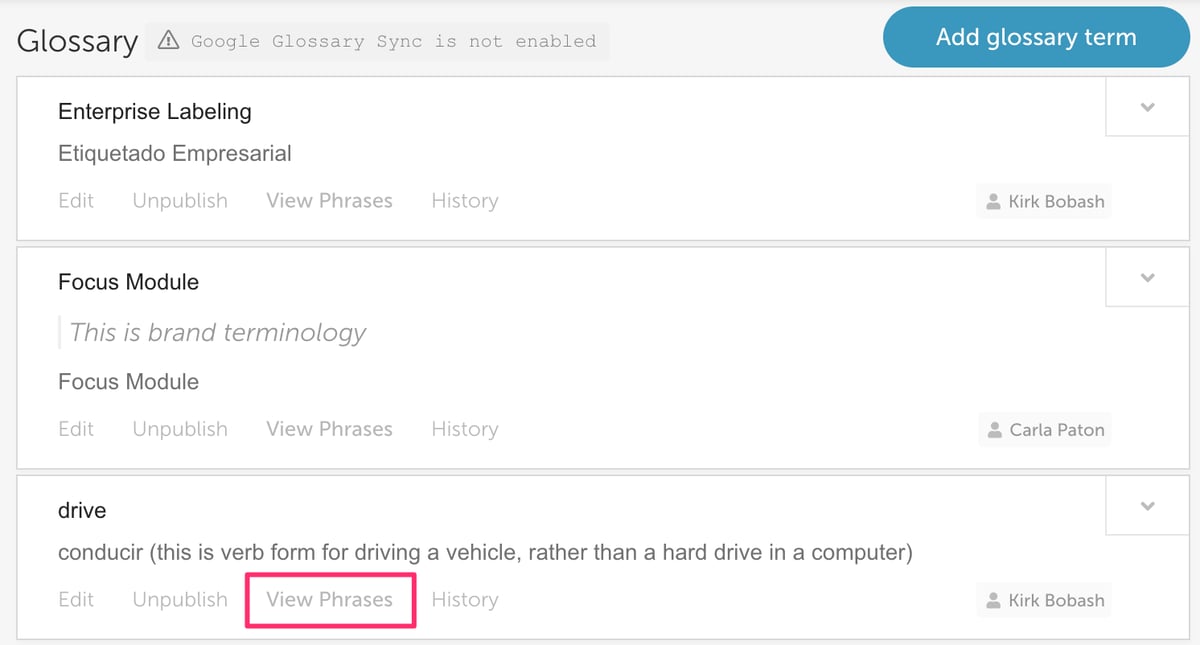Click the Google Glossary Sync warning icon
This screenshot has height=645, width=1200.
(169, 42)
